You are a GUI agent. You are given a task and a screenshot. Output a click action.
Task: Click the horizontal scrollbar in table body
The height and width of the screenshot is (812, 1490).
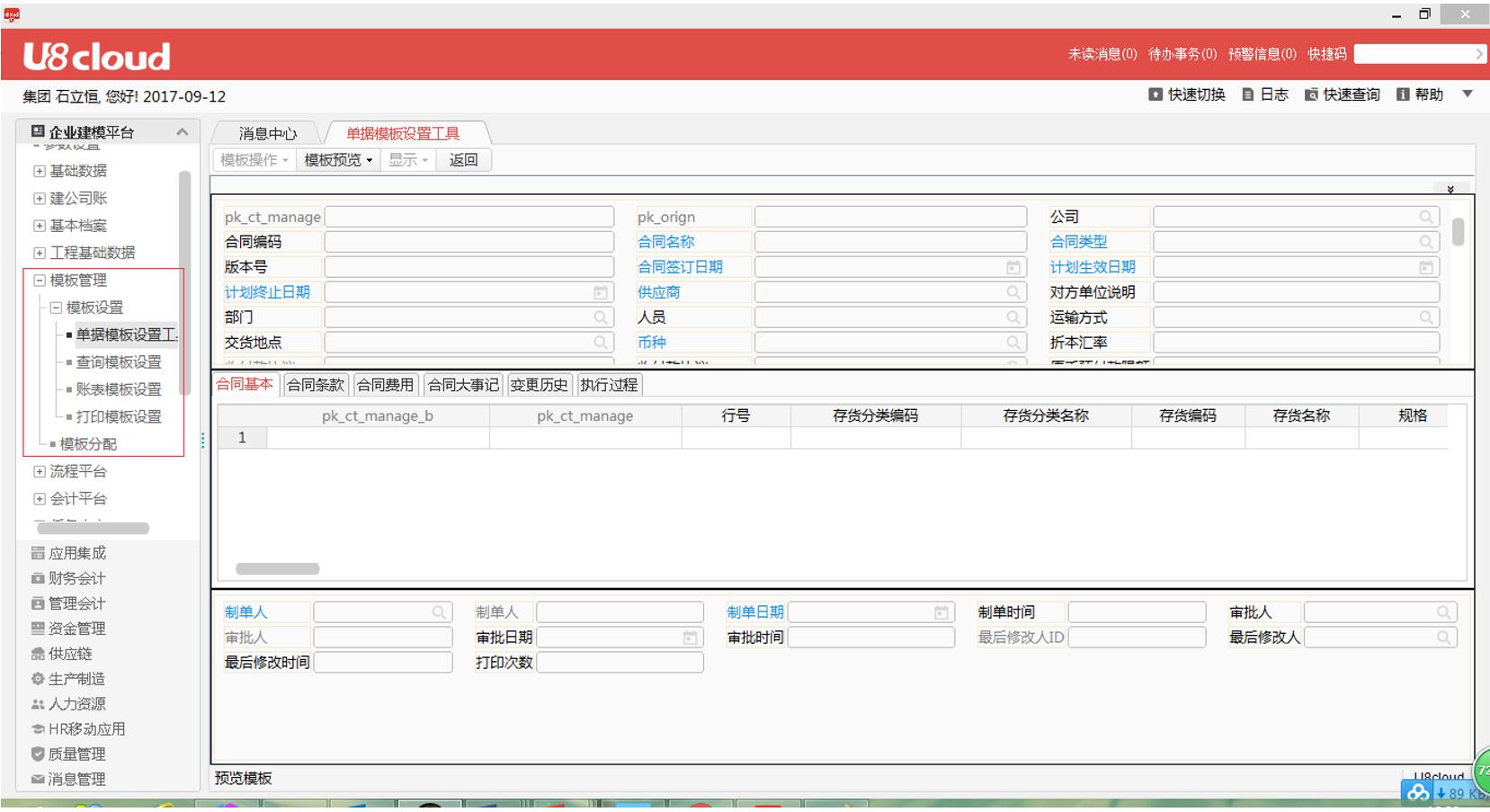click(277, 568)
